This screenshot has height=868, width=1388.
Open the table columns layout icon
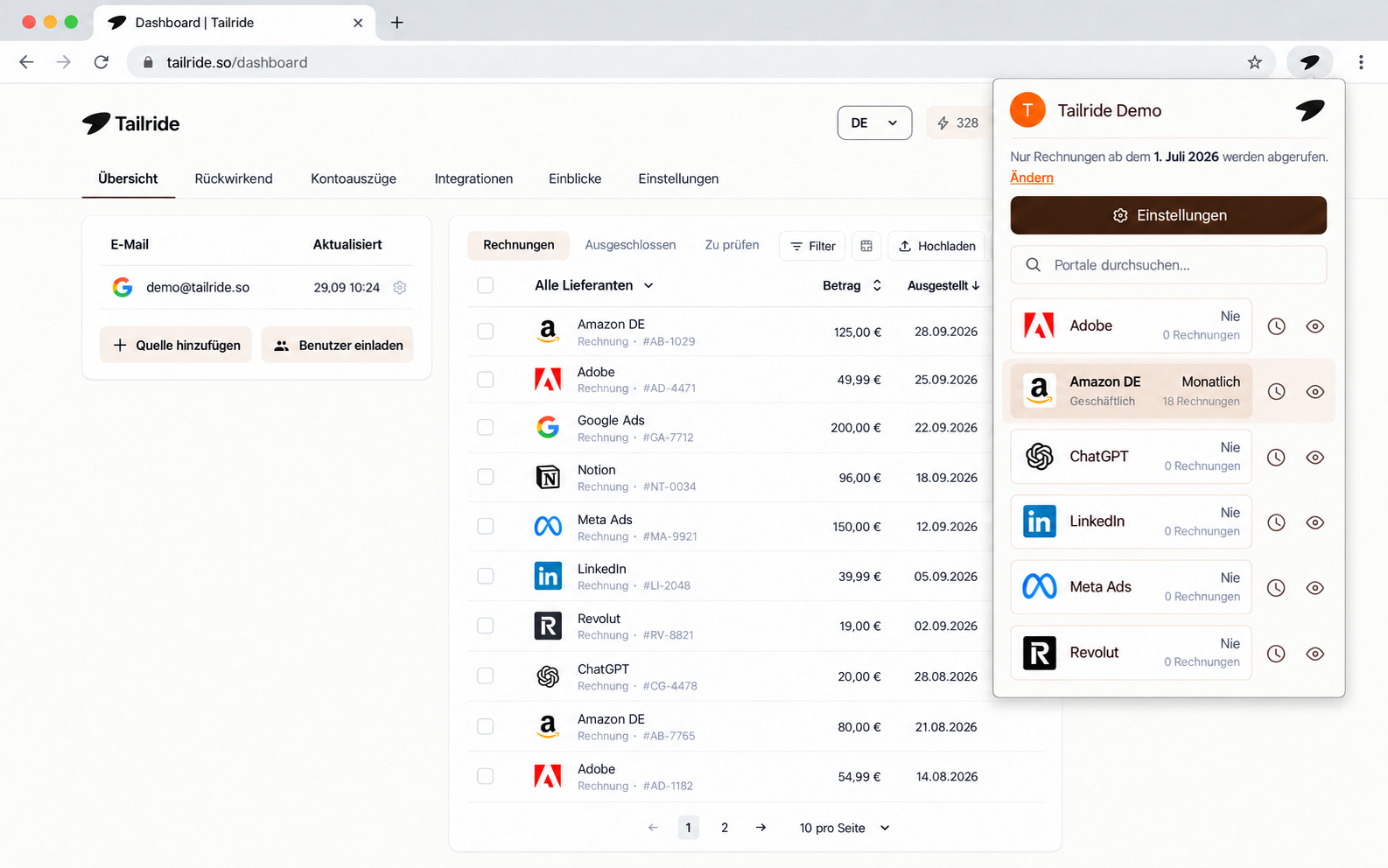click(x=866, y=246)
